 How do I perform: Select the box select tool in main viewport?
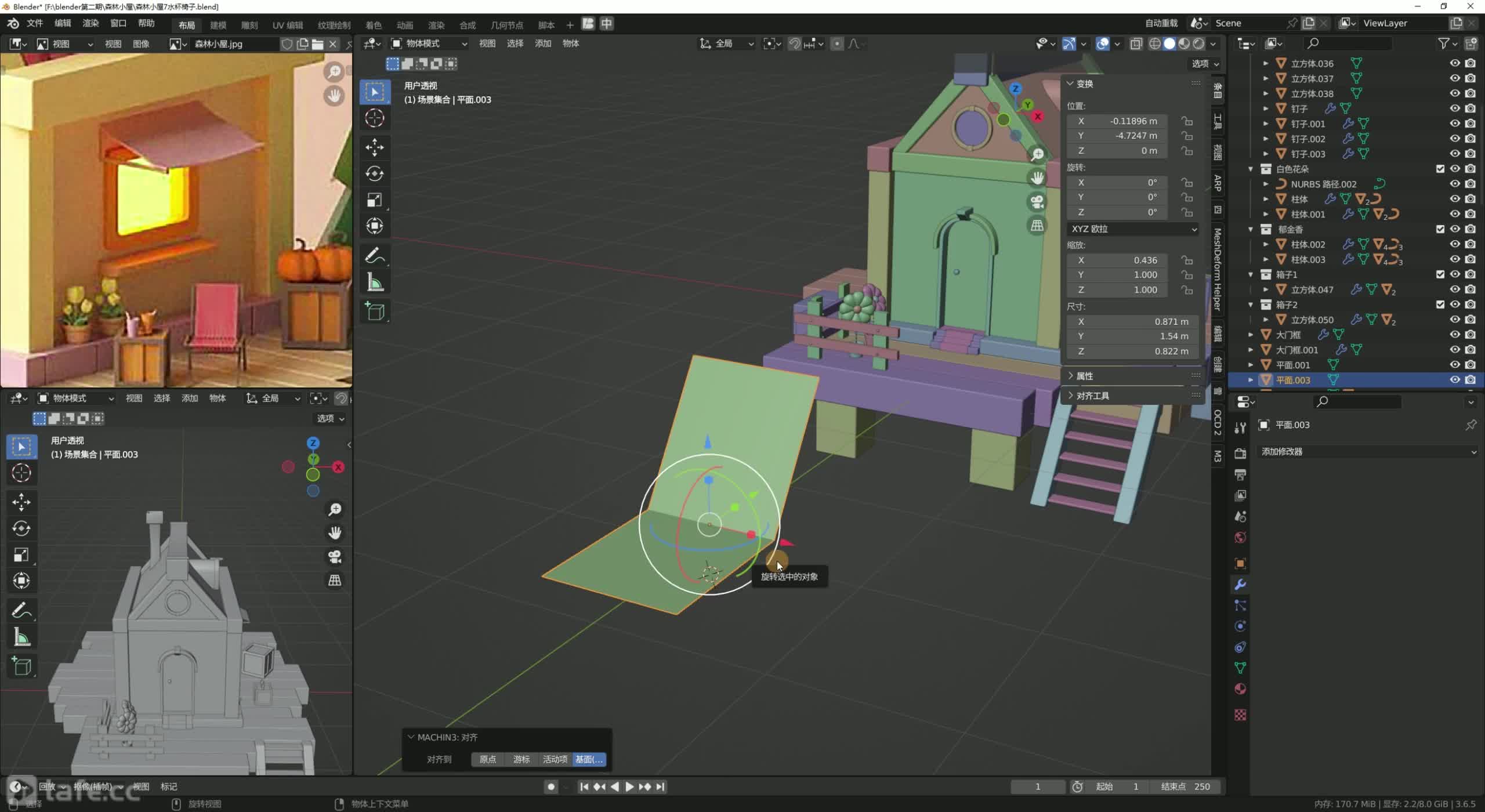click(375, 92)
